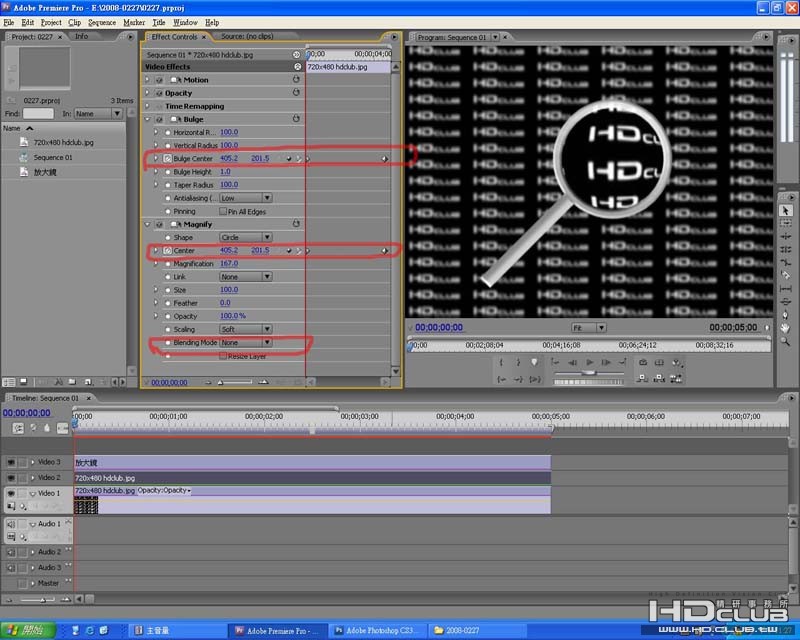Mute Audio 1 track speaker icon
Screen dimensions: 800x640
[x=11, y=524]
